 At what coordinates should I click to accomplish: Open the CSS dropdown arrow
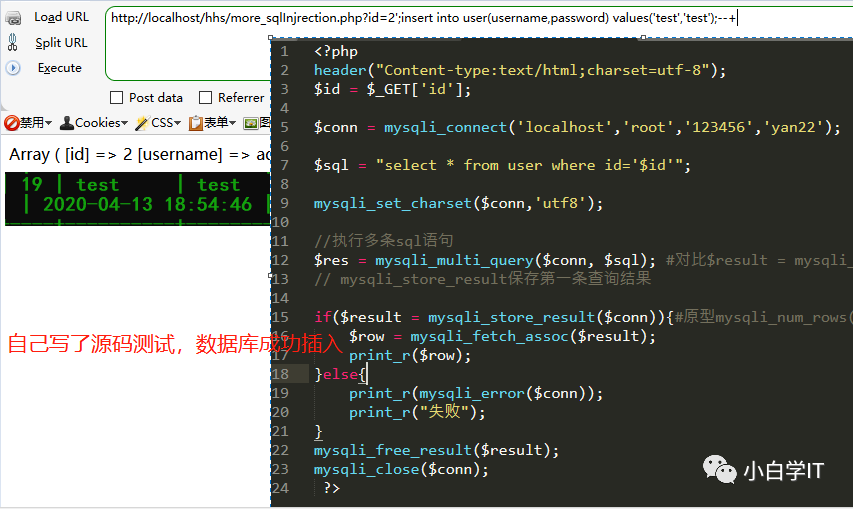tap(177, 123)
